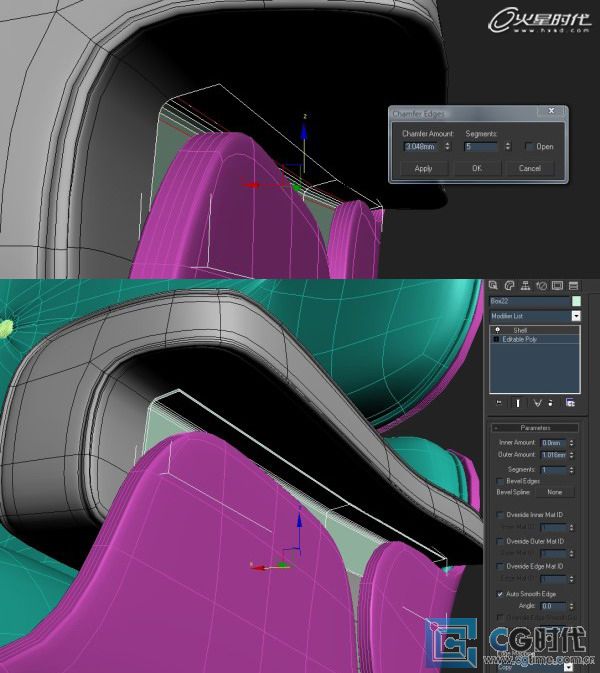
Task: Click the Pin Stack icon
Action: click(499, 403)
